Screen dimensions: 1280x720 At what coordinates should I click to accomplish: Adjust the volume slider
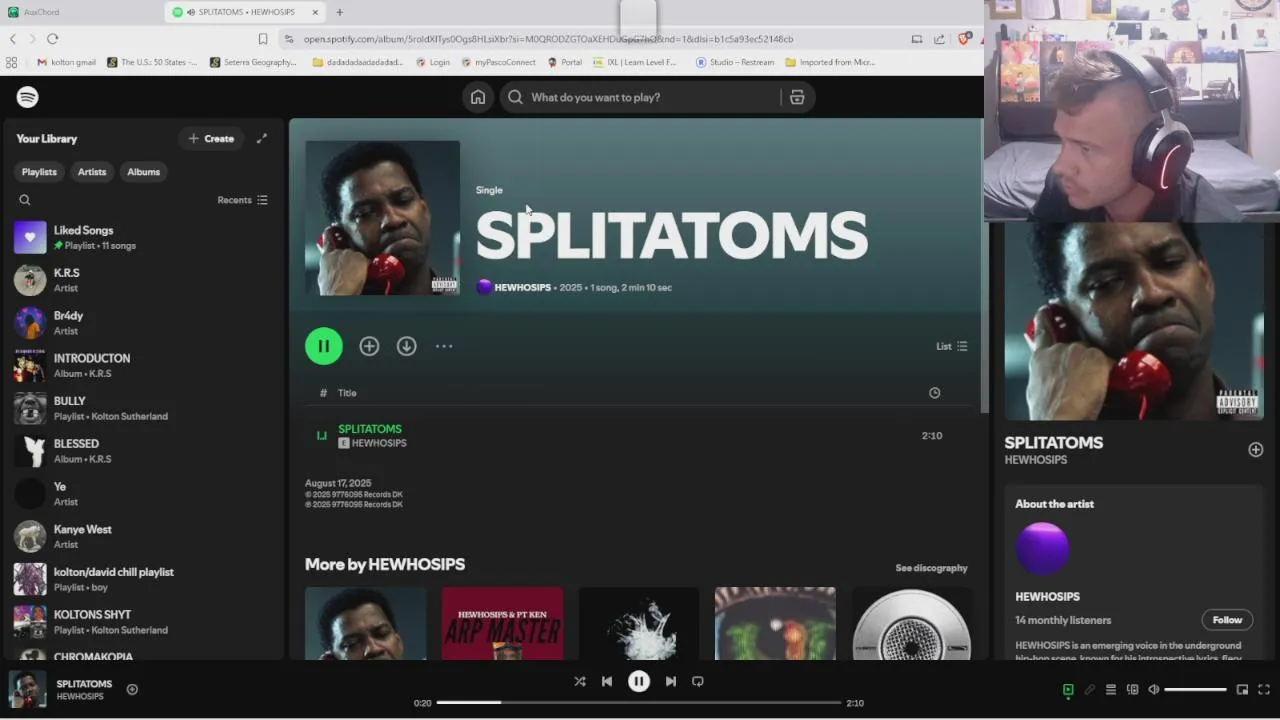(1196, 689)
